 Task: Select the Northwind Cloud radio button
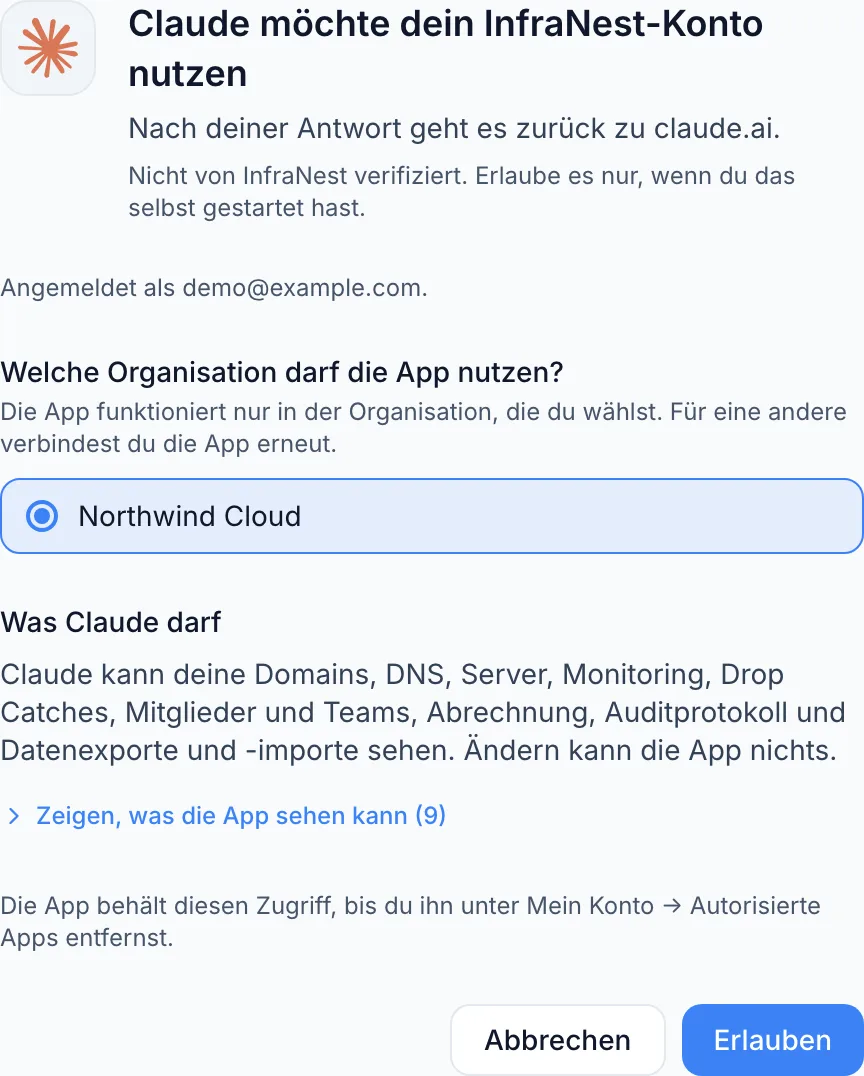42,516
